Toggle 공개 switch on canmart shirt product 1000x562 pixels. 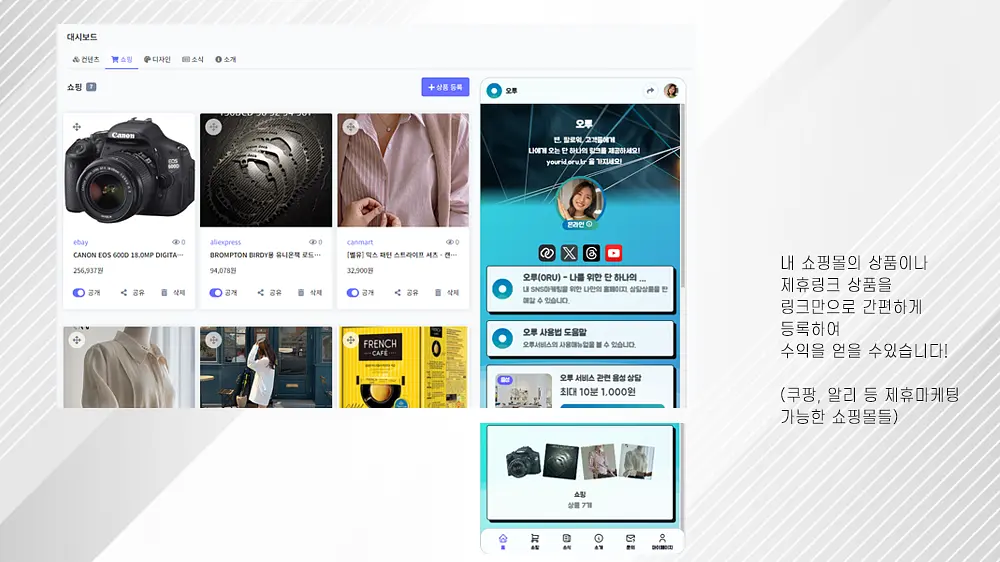coord(353,293)
